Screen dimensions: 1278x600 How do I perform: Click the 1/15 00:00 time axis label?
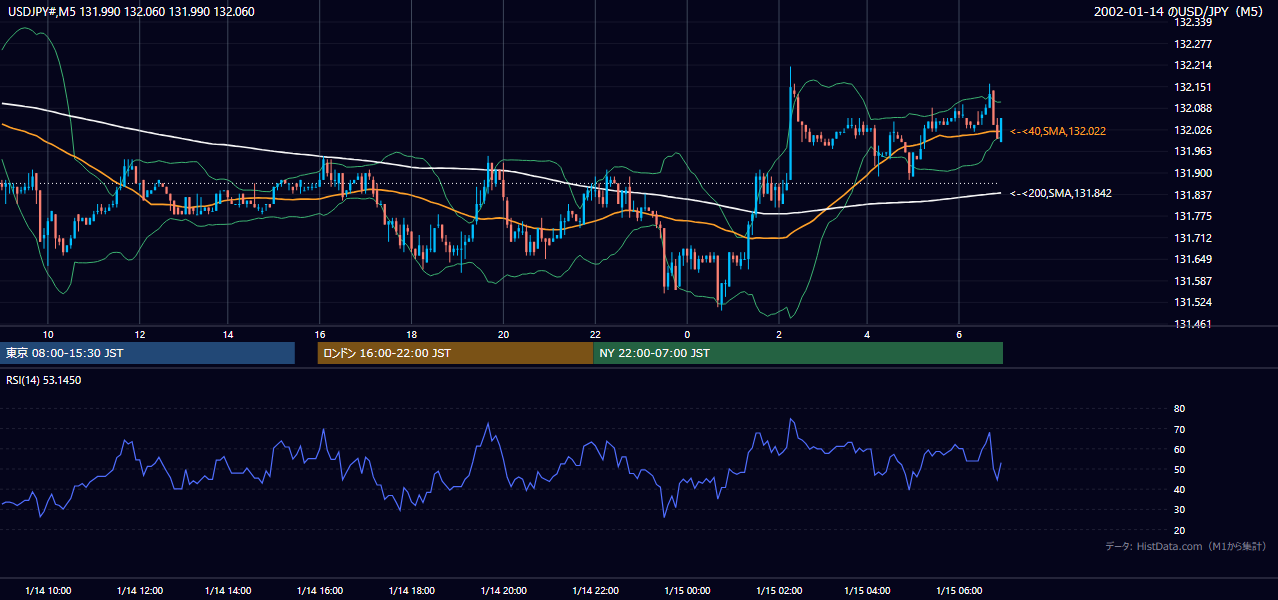pyautogui.click(x=687, y=591)
